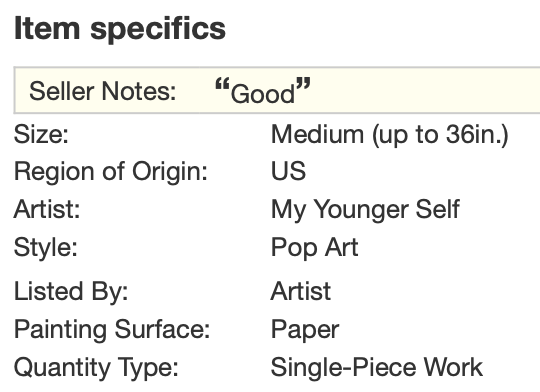Screen dimensions: 540x392
Task: Select the Single-Piece Work value
Action: pyautogui.click(x=377, y=368)
